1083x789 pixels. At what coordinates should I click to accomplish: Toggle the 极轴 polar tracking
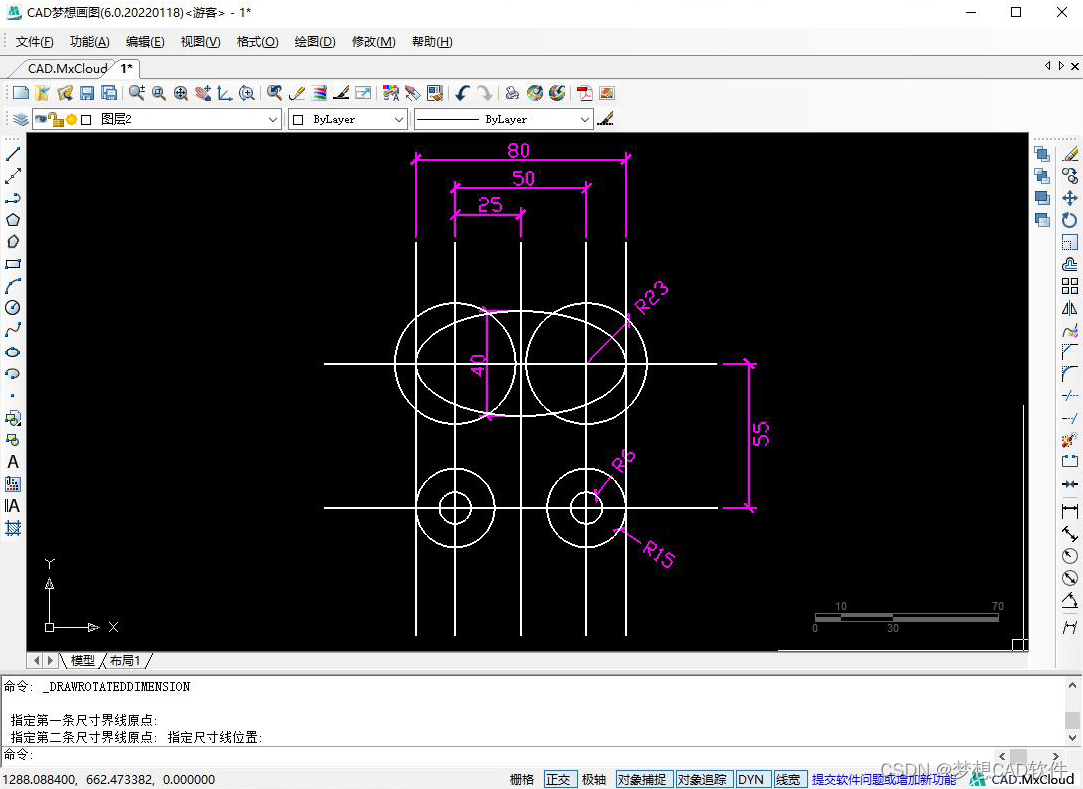tap(593, 779)
